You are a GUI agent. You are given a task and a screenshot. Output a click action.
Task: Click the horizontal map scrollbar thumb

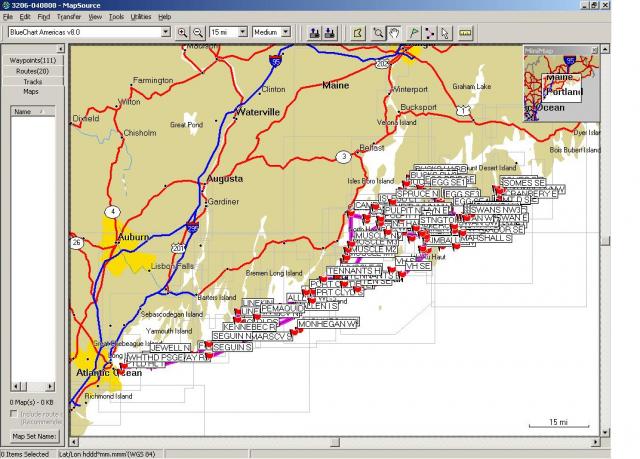tap(335, 442)
